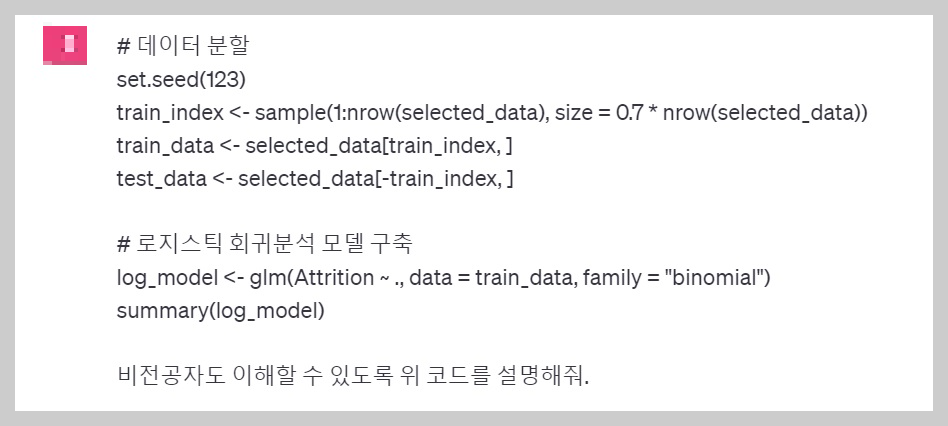This screenshot has height=426, width=948.
Task: Click on 'selected_data[train_index, ]' text
Action: (379, 146)
